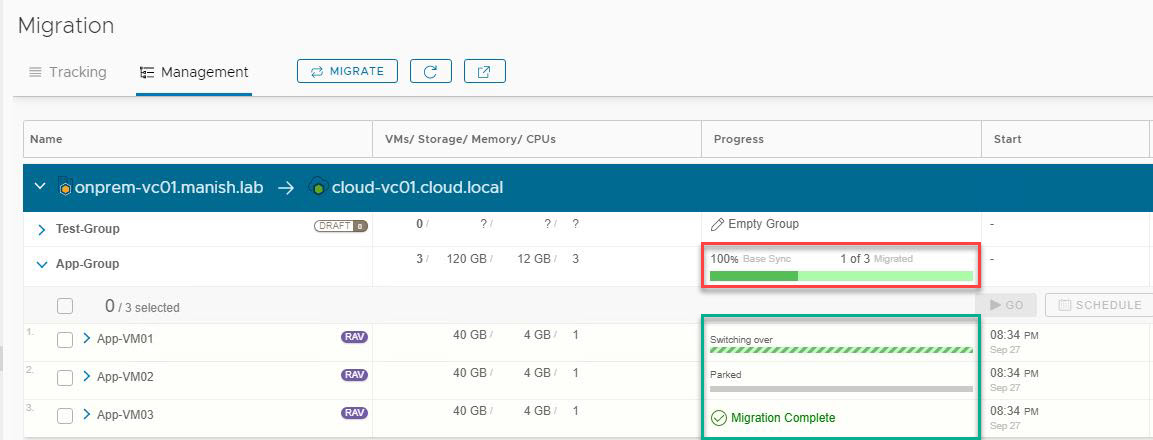
Task: Click the 1 of 3 Migrated text
Action: pyautogui.click(x=877, y=259)
